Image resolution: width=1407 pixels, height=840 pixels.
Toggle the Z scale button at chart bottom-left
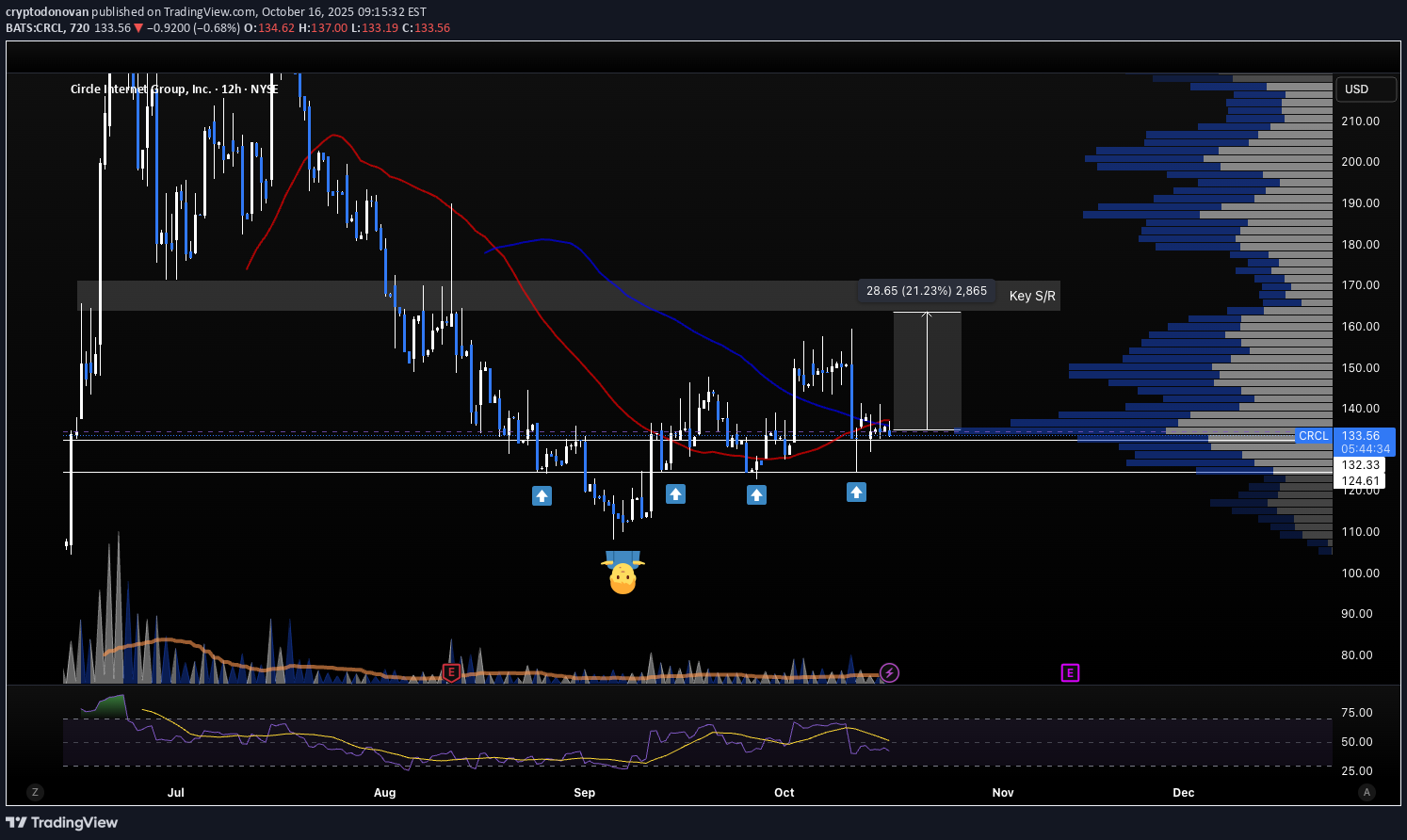(x=35, y=792)
